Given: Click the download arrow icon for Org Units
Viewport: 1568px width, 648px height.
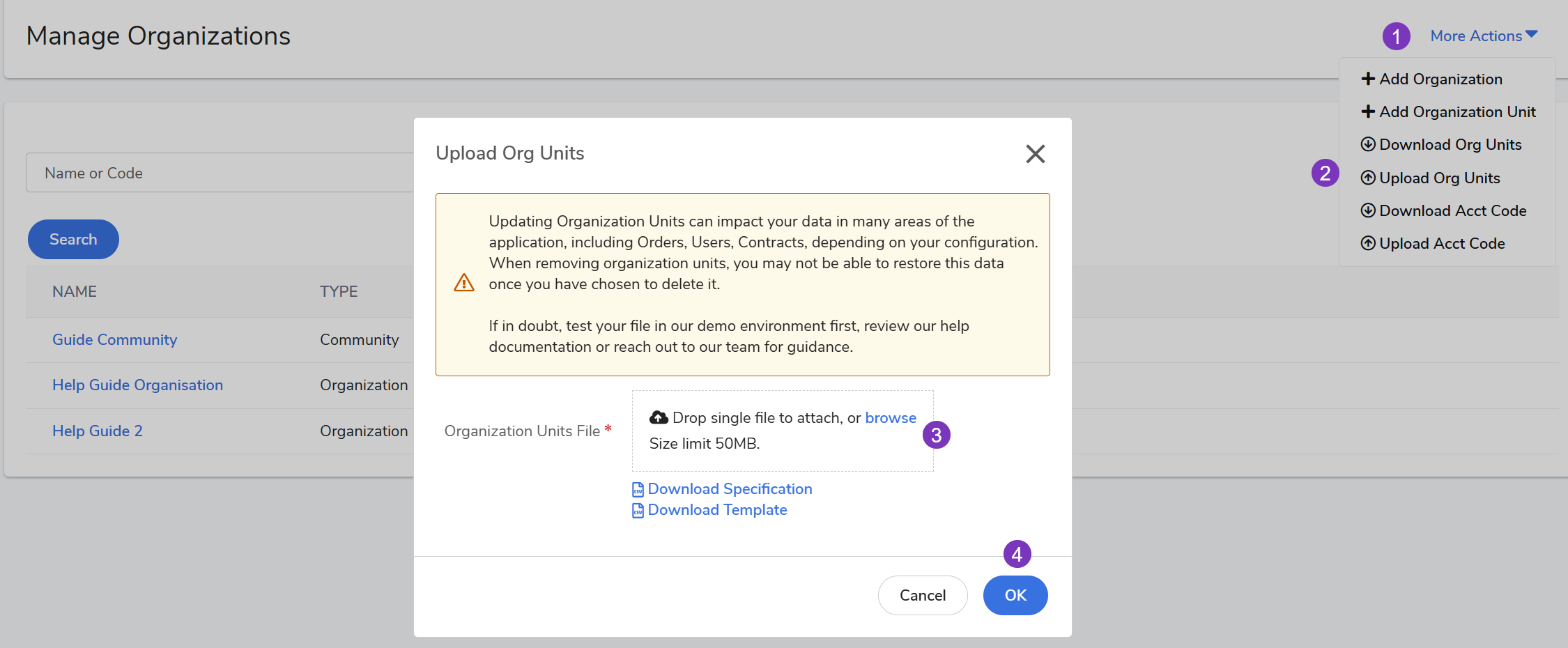Looking at the screenshot, I should (1368, 144).
